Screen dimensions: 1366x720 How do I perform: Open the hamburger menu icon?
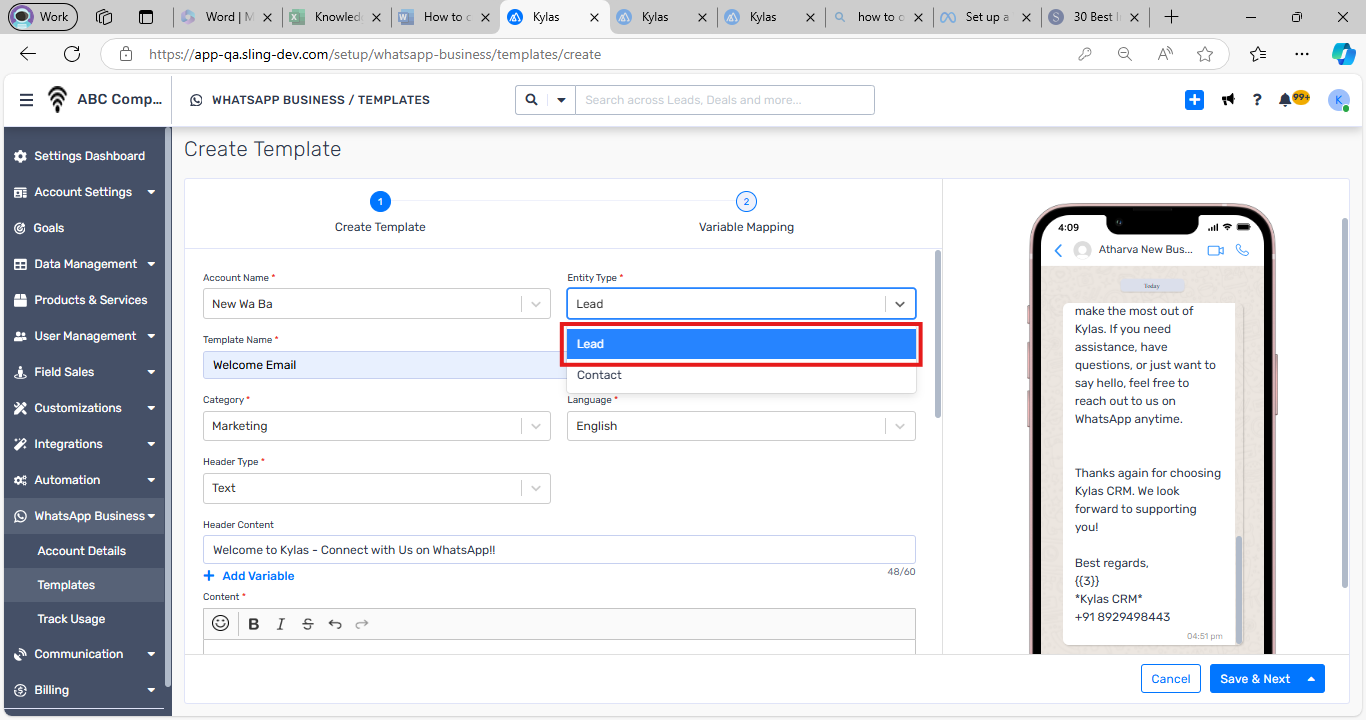26,100
